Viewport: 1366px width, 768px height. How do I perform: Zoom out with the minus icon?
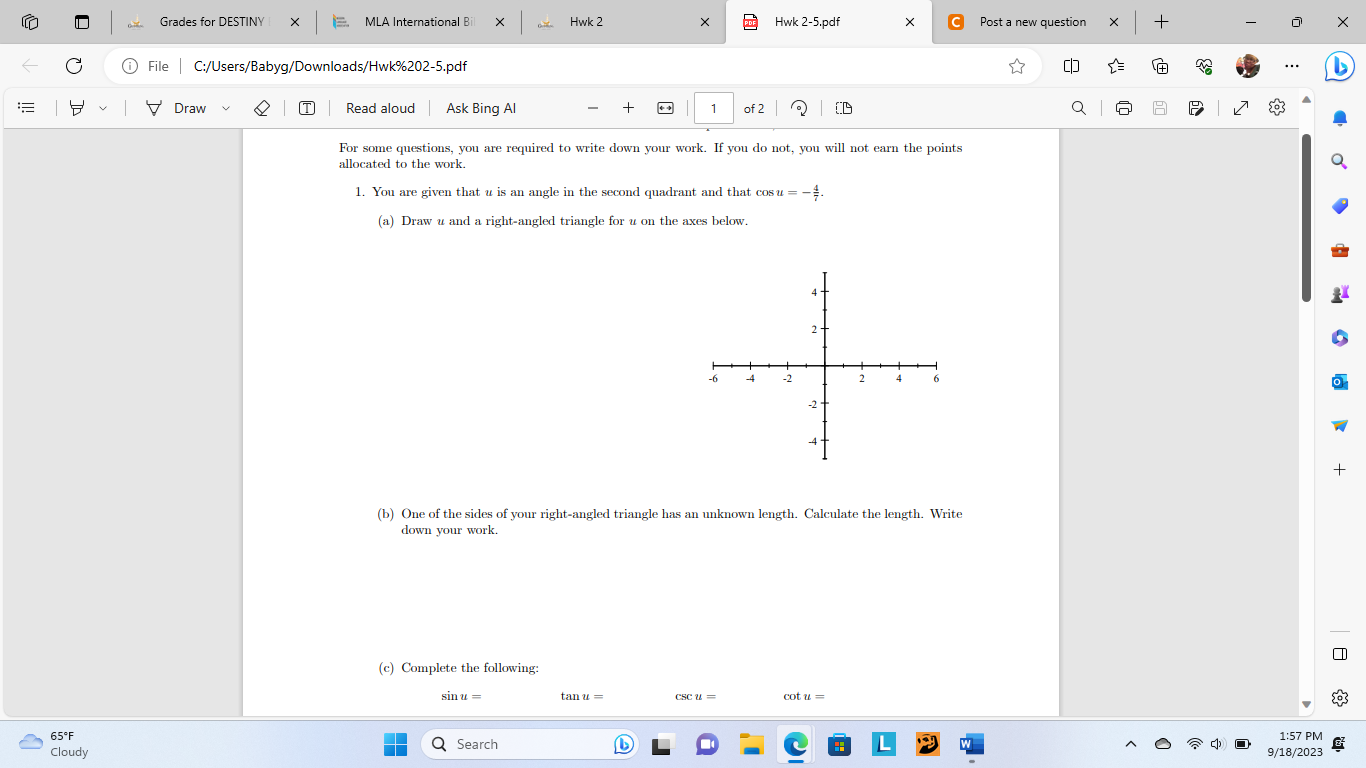[593, 108]
